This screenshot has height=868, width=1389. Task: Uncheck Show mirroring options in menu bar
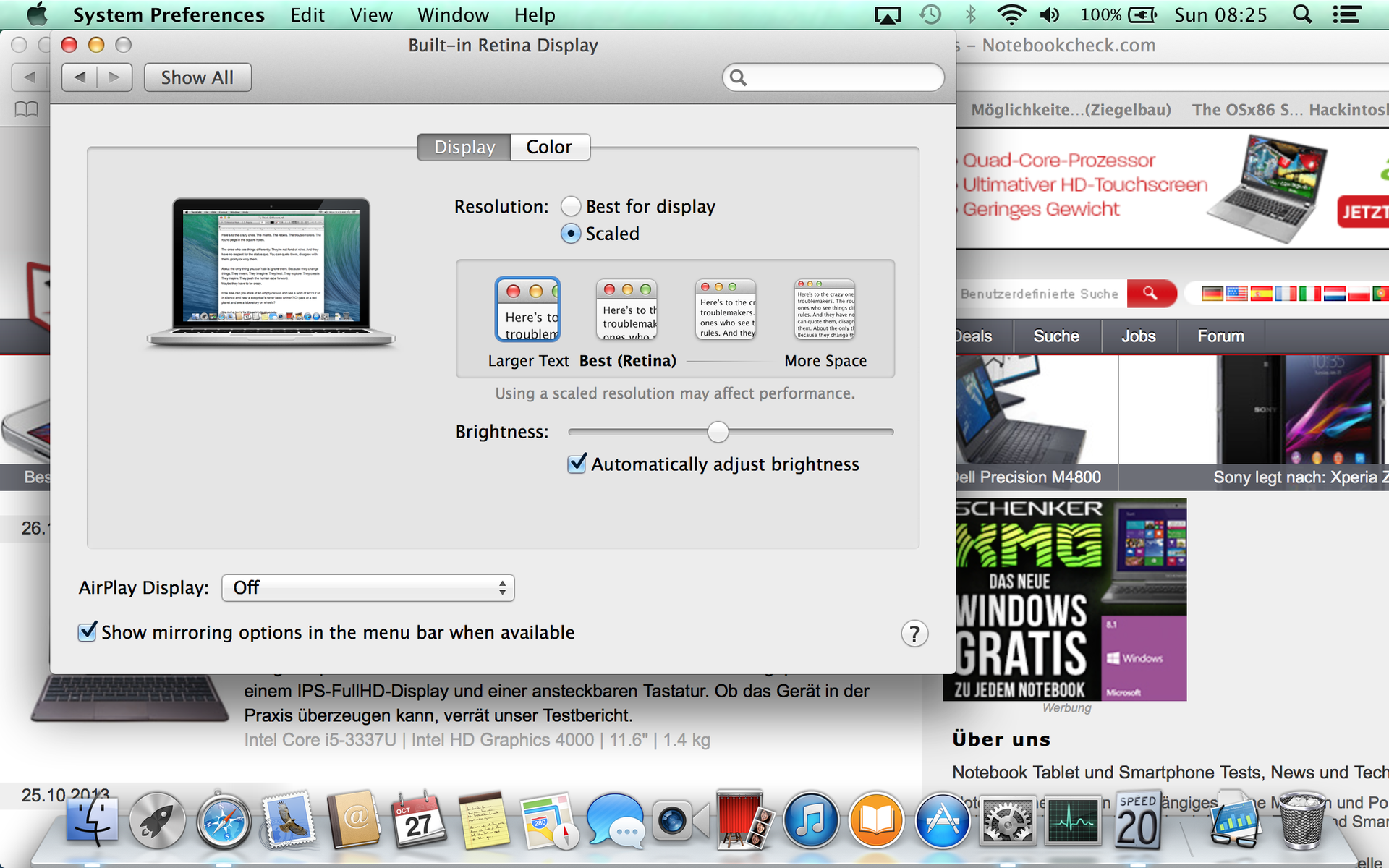coord(88,632)
